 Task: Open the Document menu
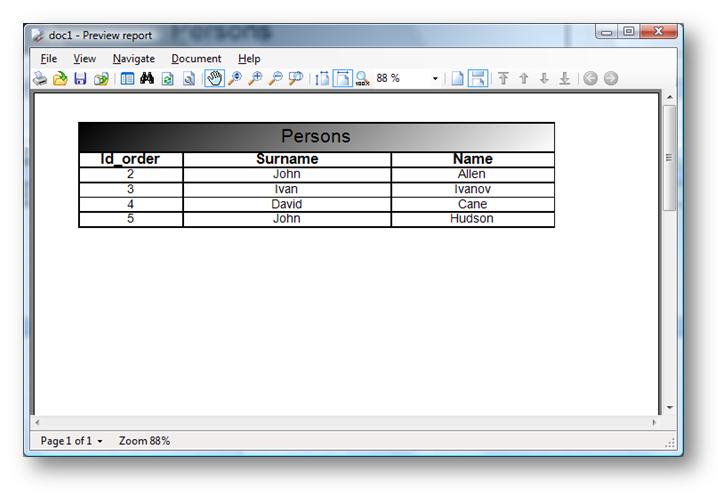click(x=196, y=59)
